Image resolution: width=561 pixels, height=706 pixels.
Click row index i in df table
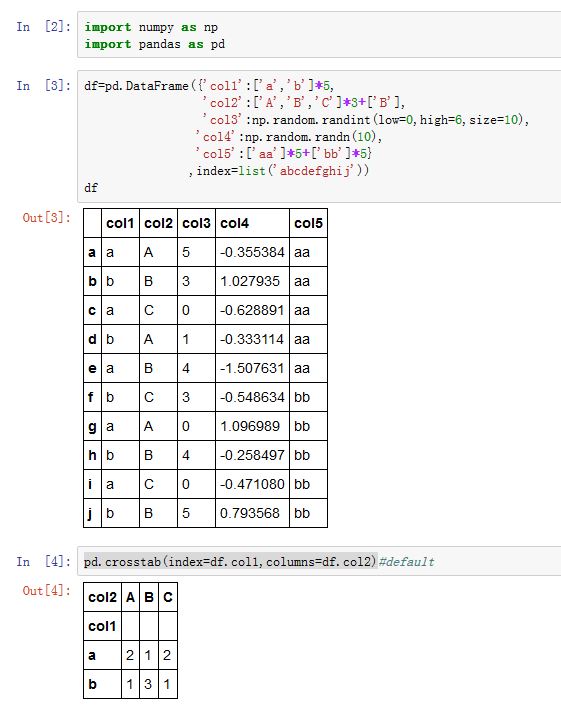[x=90, y=484]
